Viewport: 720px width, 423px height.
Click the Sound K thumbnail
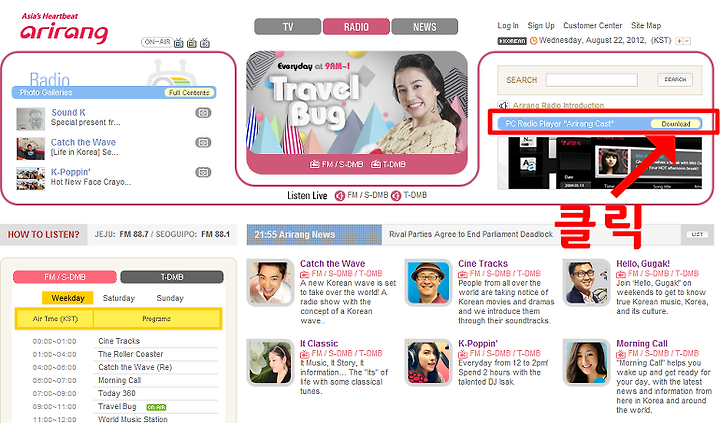[x=30, y=119]
